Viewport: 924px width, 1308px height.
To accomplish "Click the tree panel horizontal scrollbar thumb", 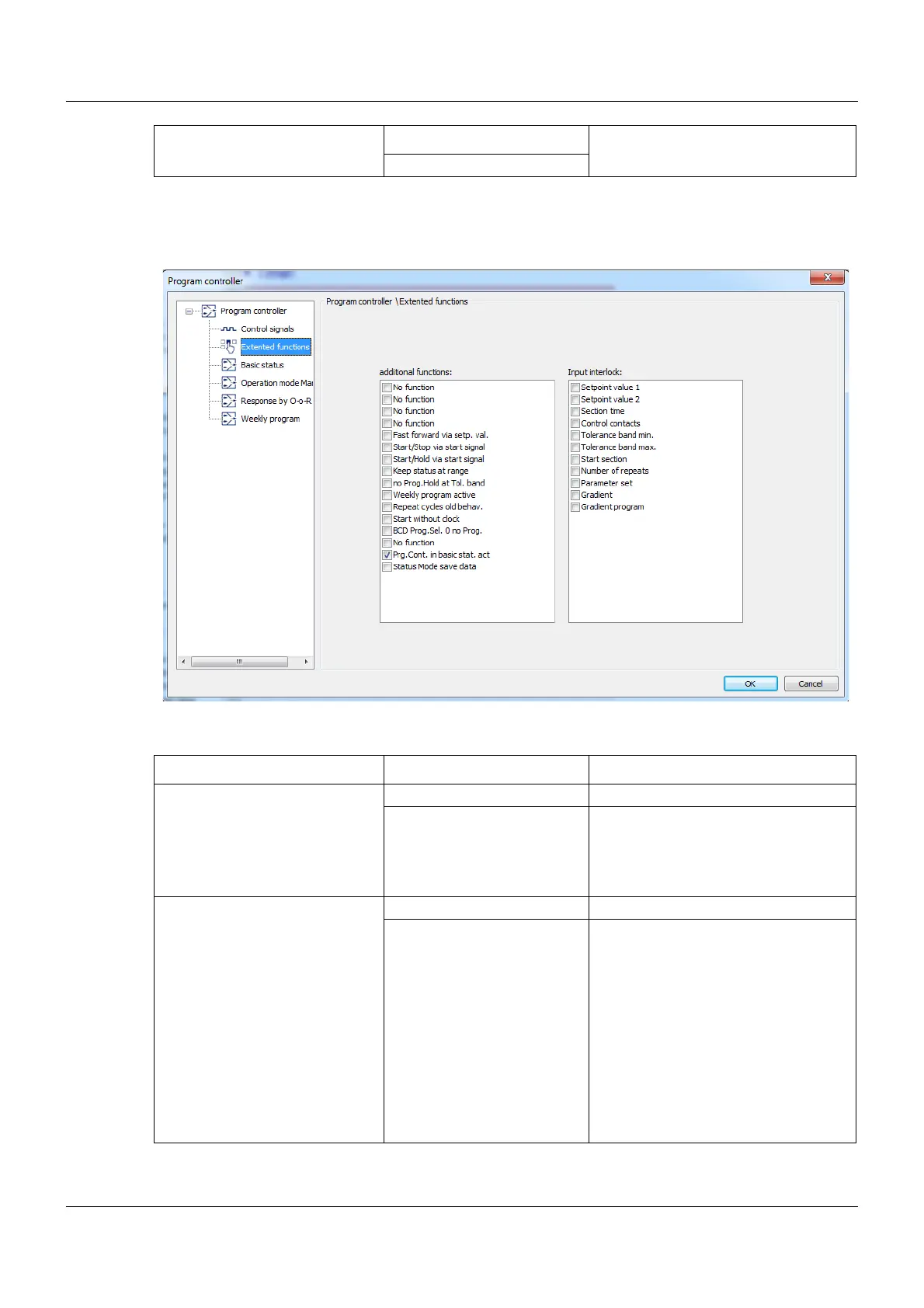I will tap(239, 662).
